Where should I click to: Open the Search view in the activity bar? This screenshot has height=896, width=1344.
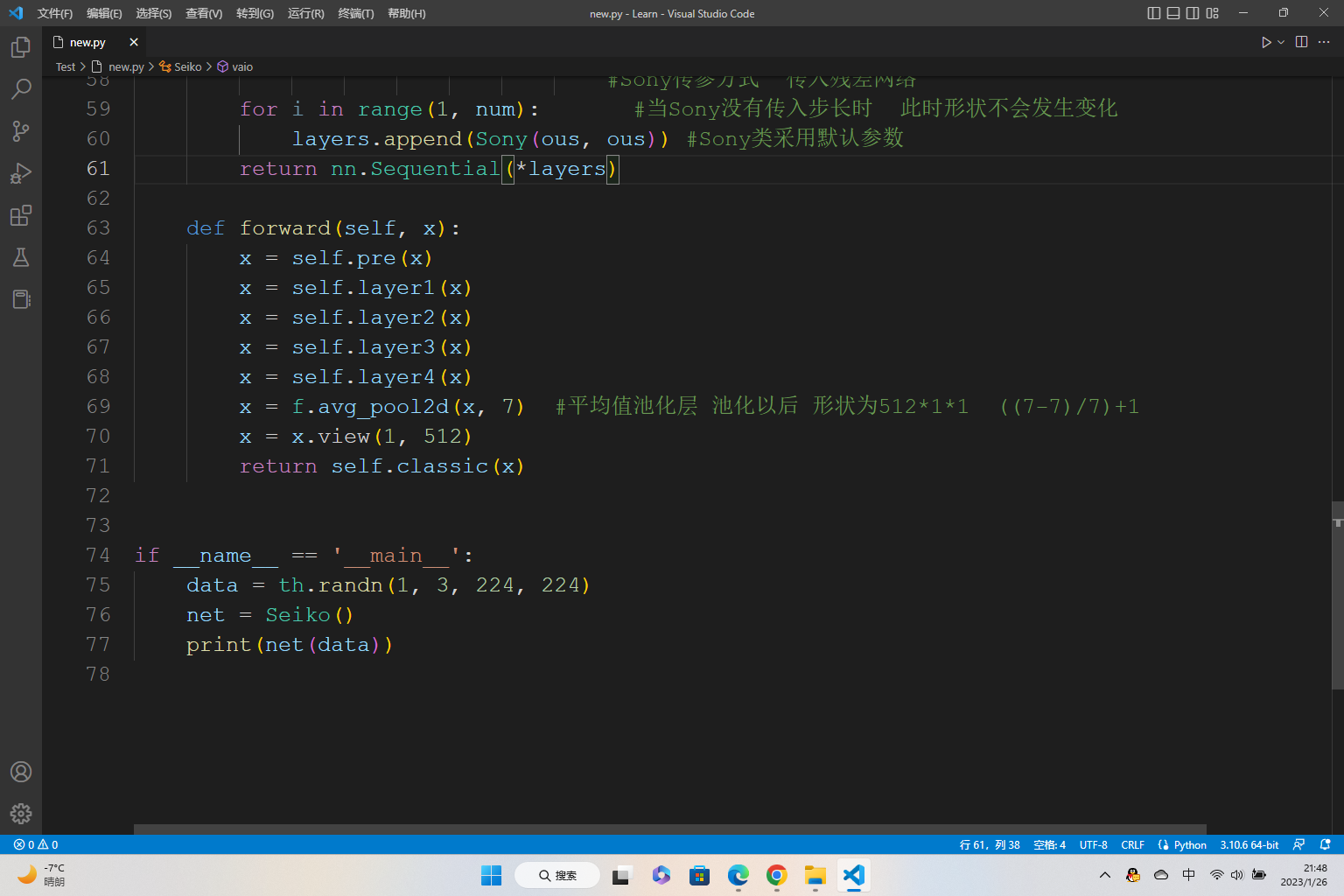coord(21,88)
